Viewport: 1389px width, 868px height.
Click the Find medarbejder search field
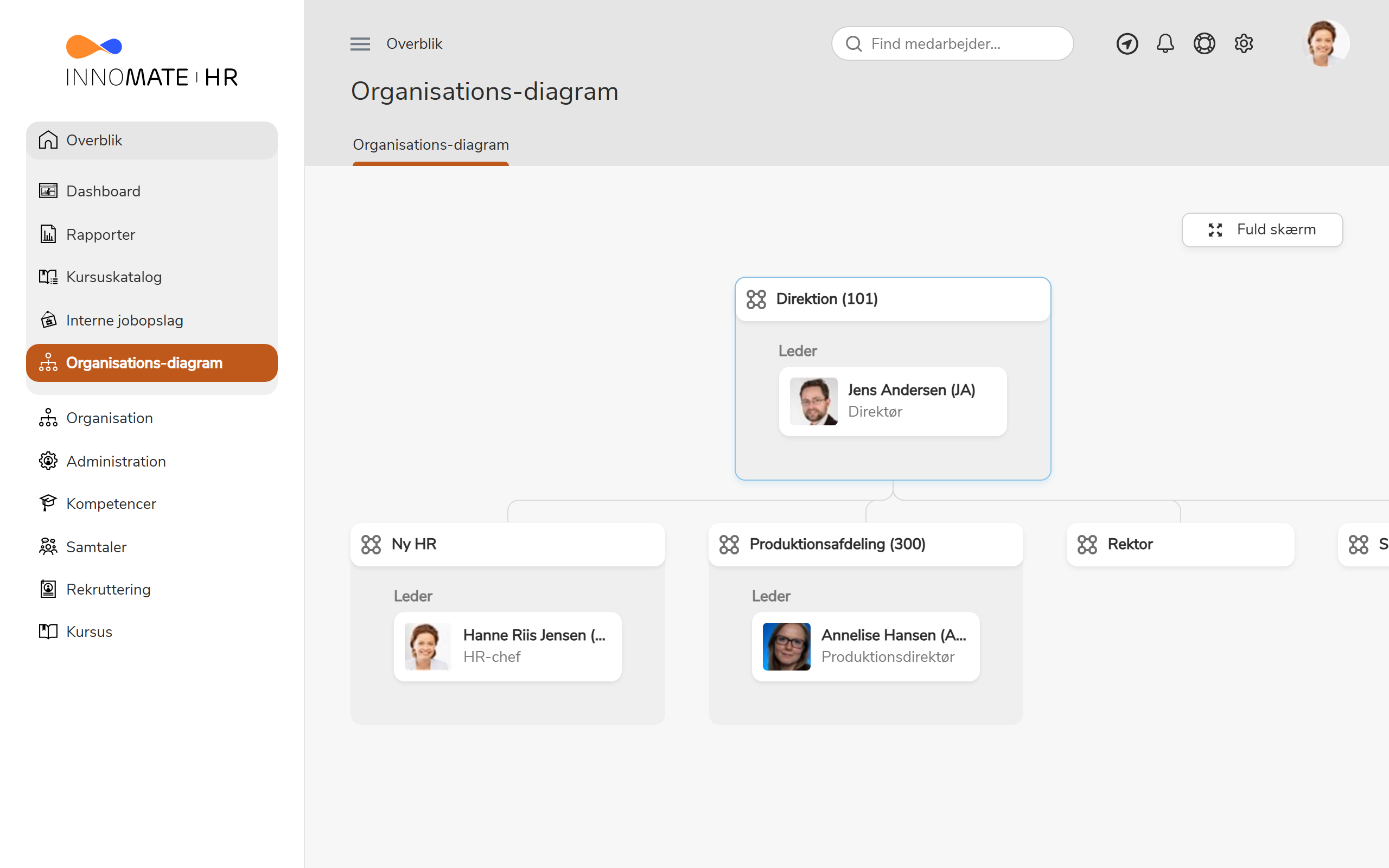coord(952,43)
